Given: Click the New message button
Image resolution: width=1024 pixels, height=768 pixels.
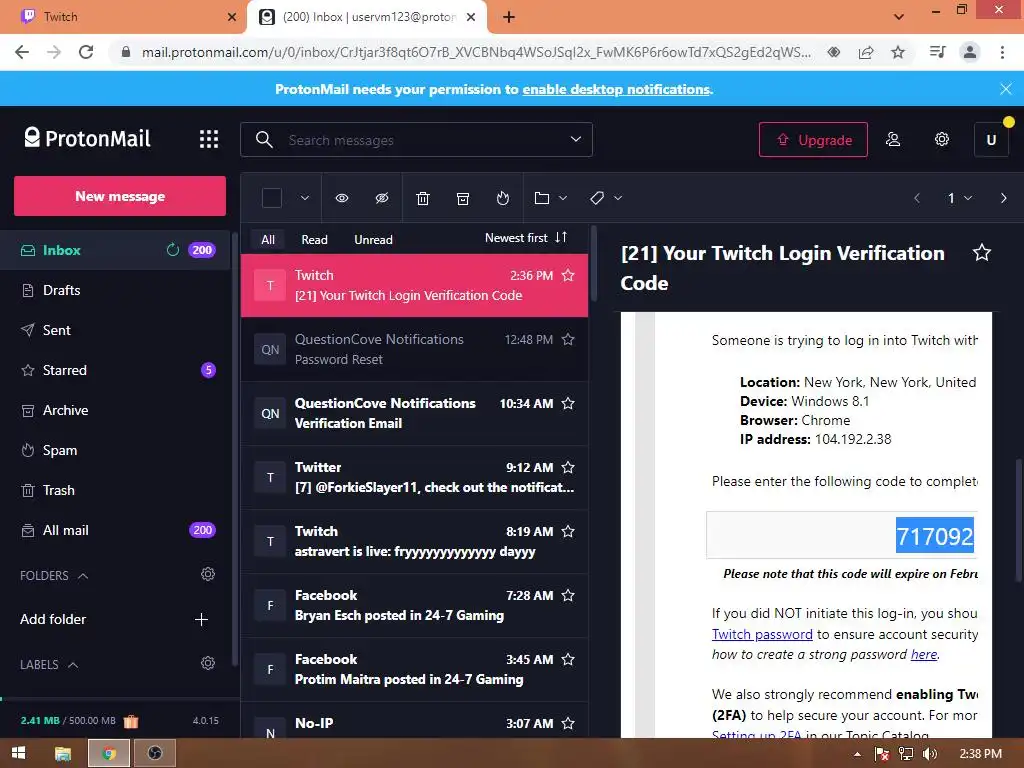Looking at the screenshot, I should click(x=120, y=196).
